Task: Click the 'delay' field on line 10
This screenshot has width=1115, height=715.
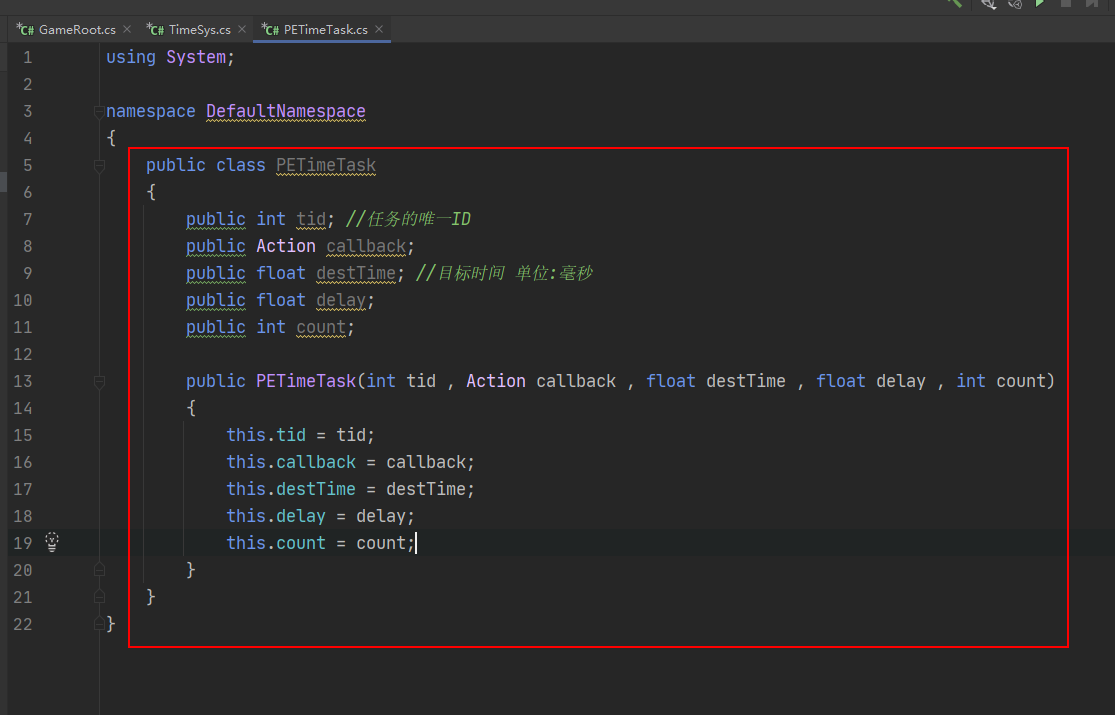Action: pyautogui.click(x=341, y=300)
